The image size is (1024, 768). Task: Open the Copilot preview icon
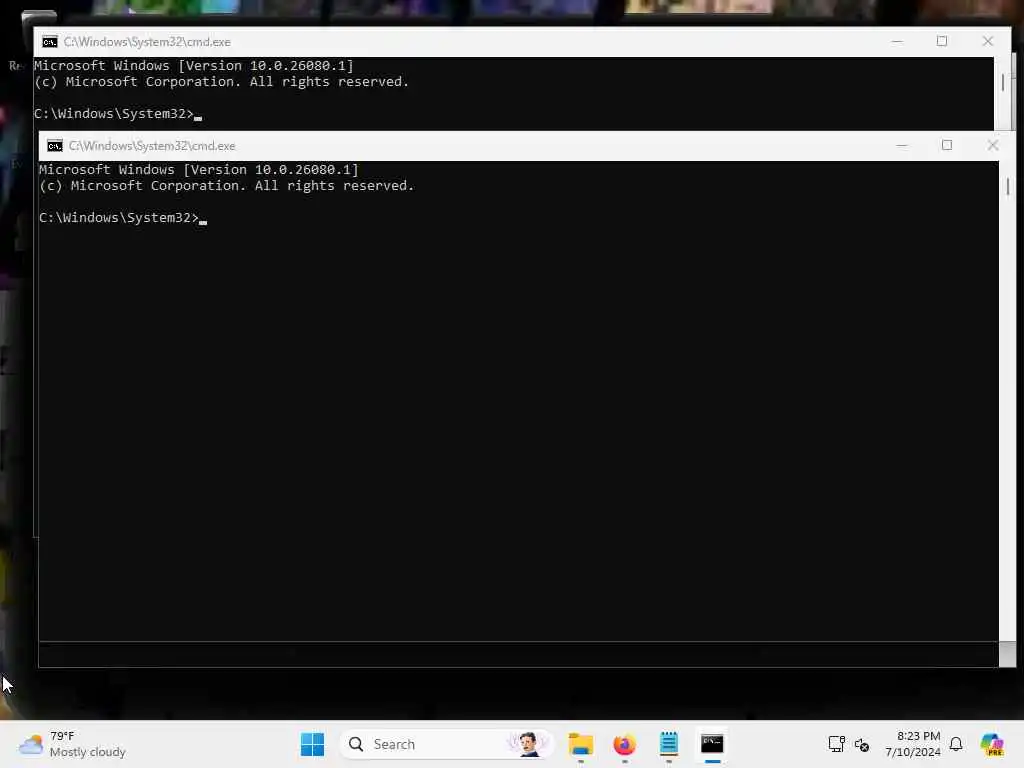click(991, 744)
